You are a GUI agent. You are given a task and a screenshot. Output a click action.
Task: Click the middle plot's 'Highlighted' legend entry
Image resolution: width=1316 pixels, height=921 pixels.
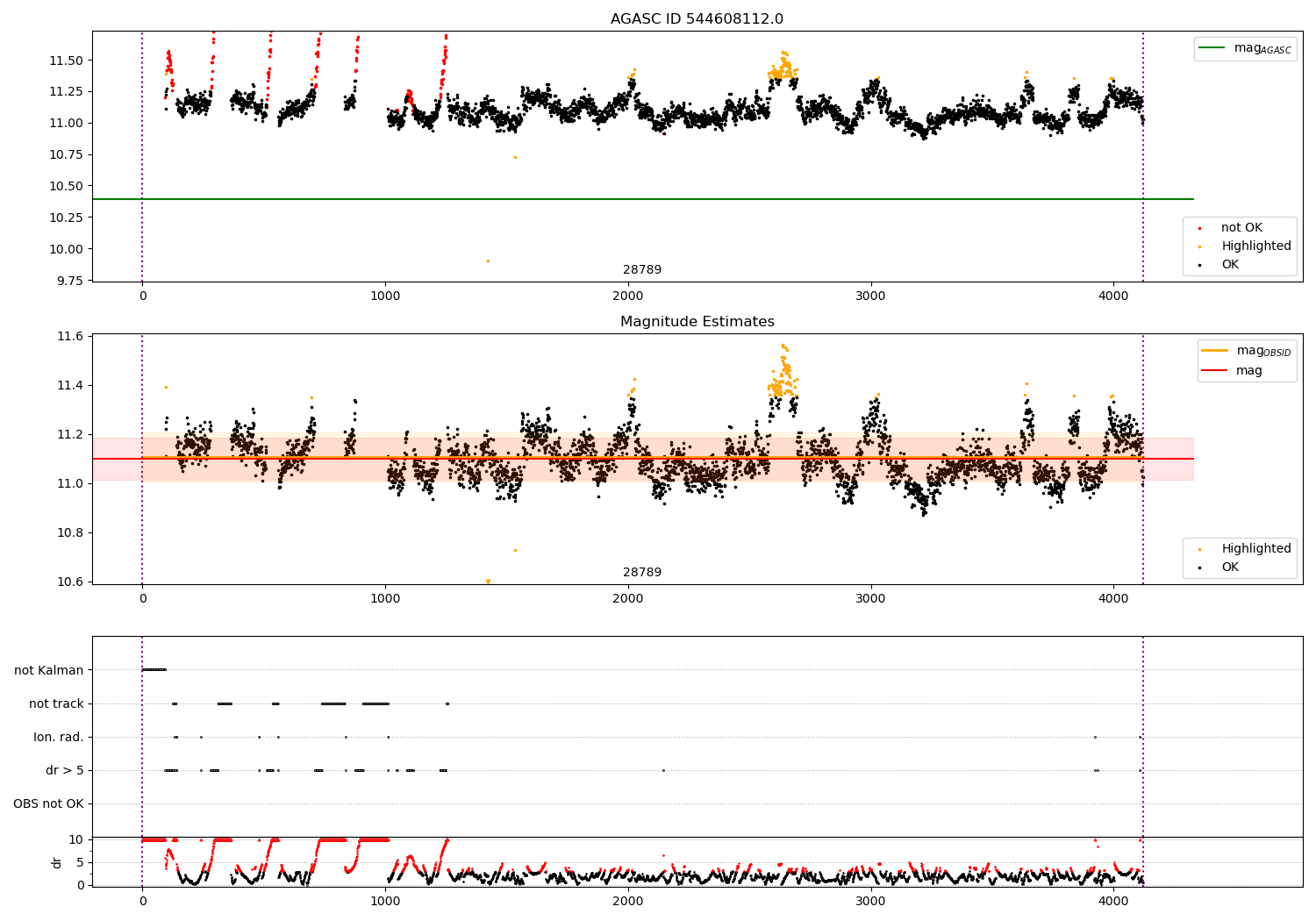[x=1256, y=549]
